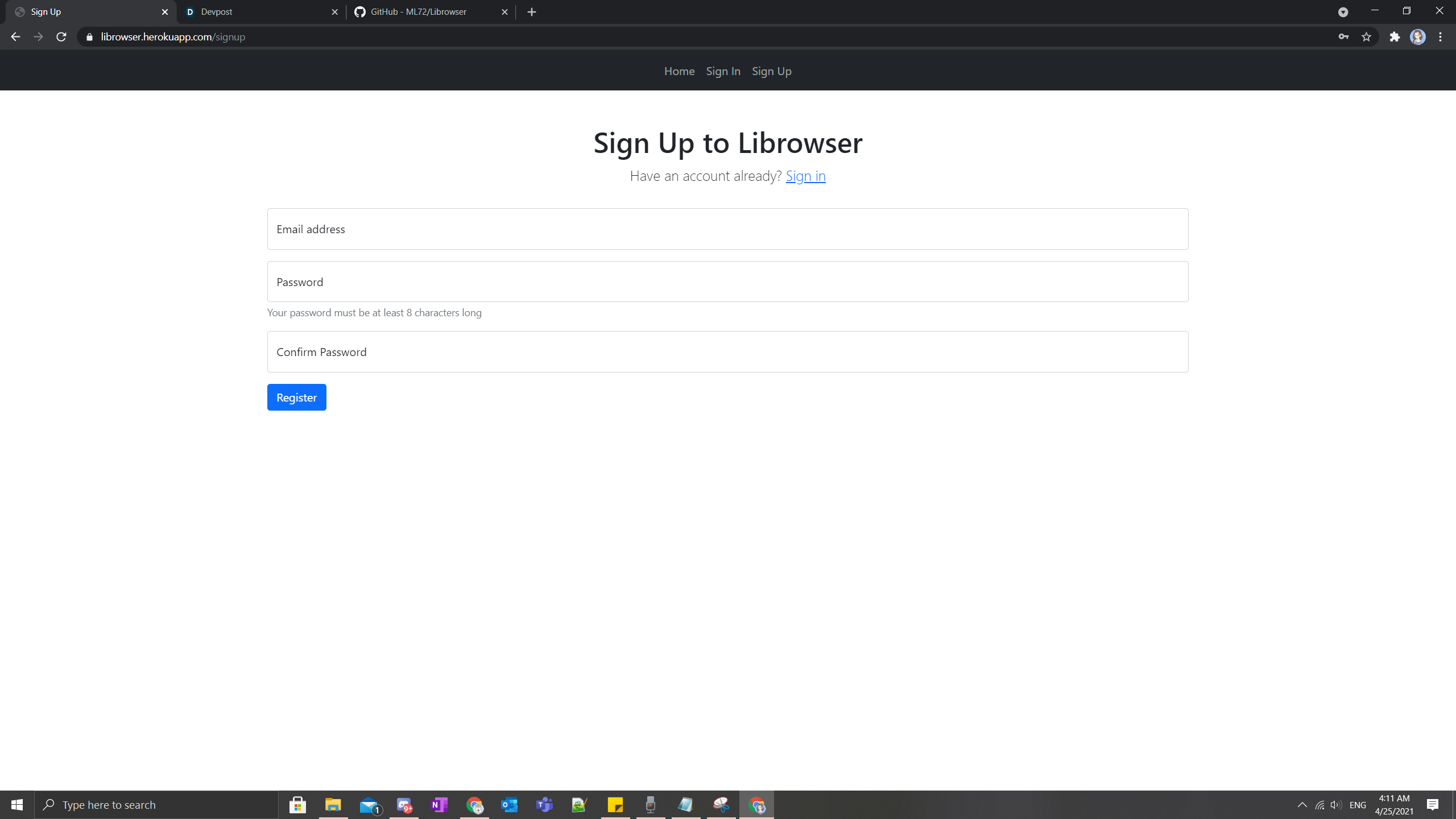
Task: Switch to GitHub ML72/Librowser tab
Action: point(427,12)
